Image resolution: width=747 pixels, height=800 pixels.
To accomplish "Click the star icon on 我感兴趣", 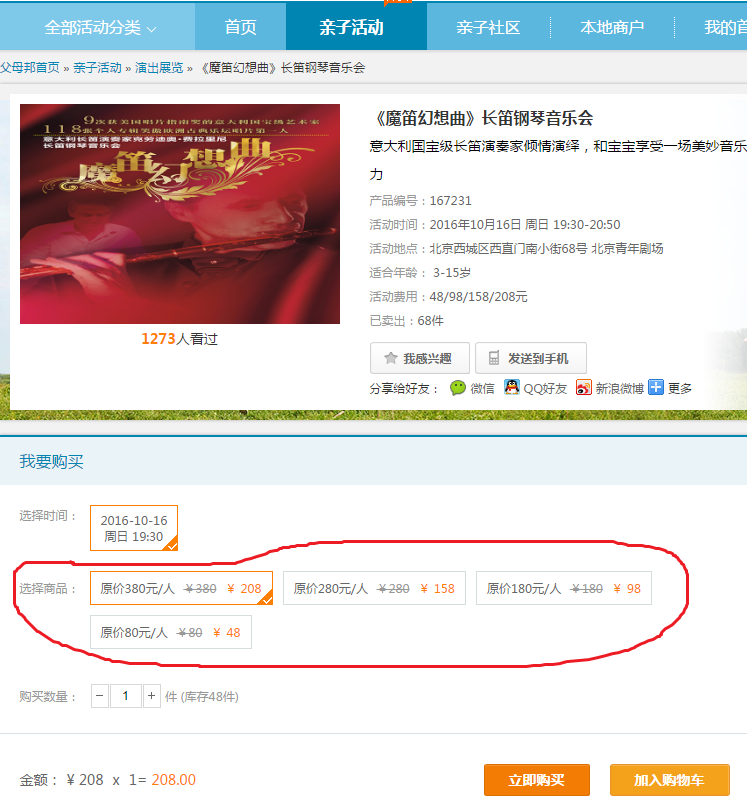I will [390, 358].
